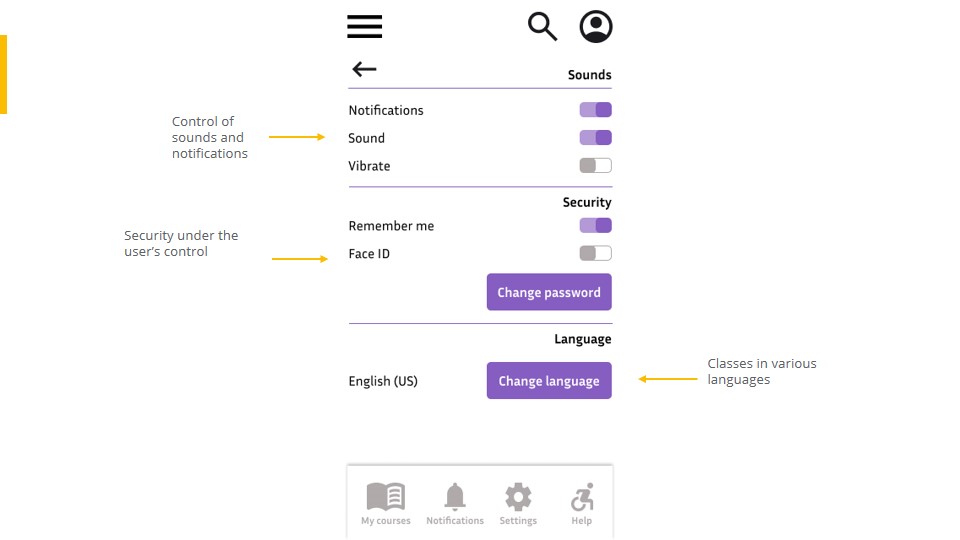Go back with the left arrow
Screen dimensions: 960x540
pyautogui.click(x=364, y=69)
